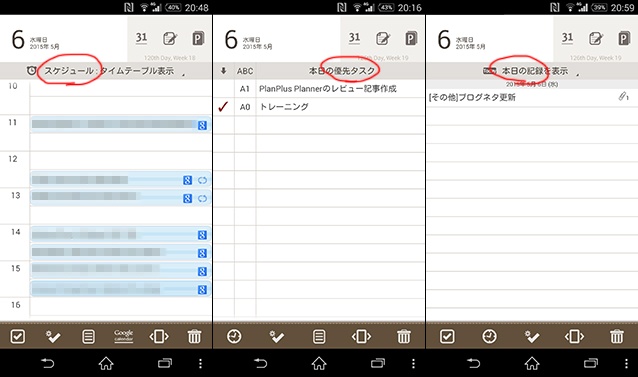Open attachment clip icon on ブログネタ更新 note
Image resolution: width=638 pixels, height=377 pixels.
click(623, 96)
